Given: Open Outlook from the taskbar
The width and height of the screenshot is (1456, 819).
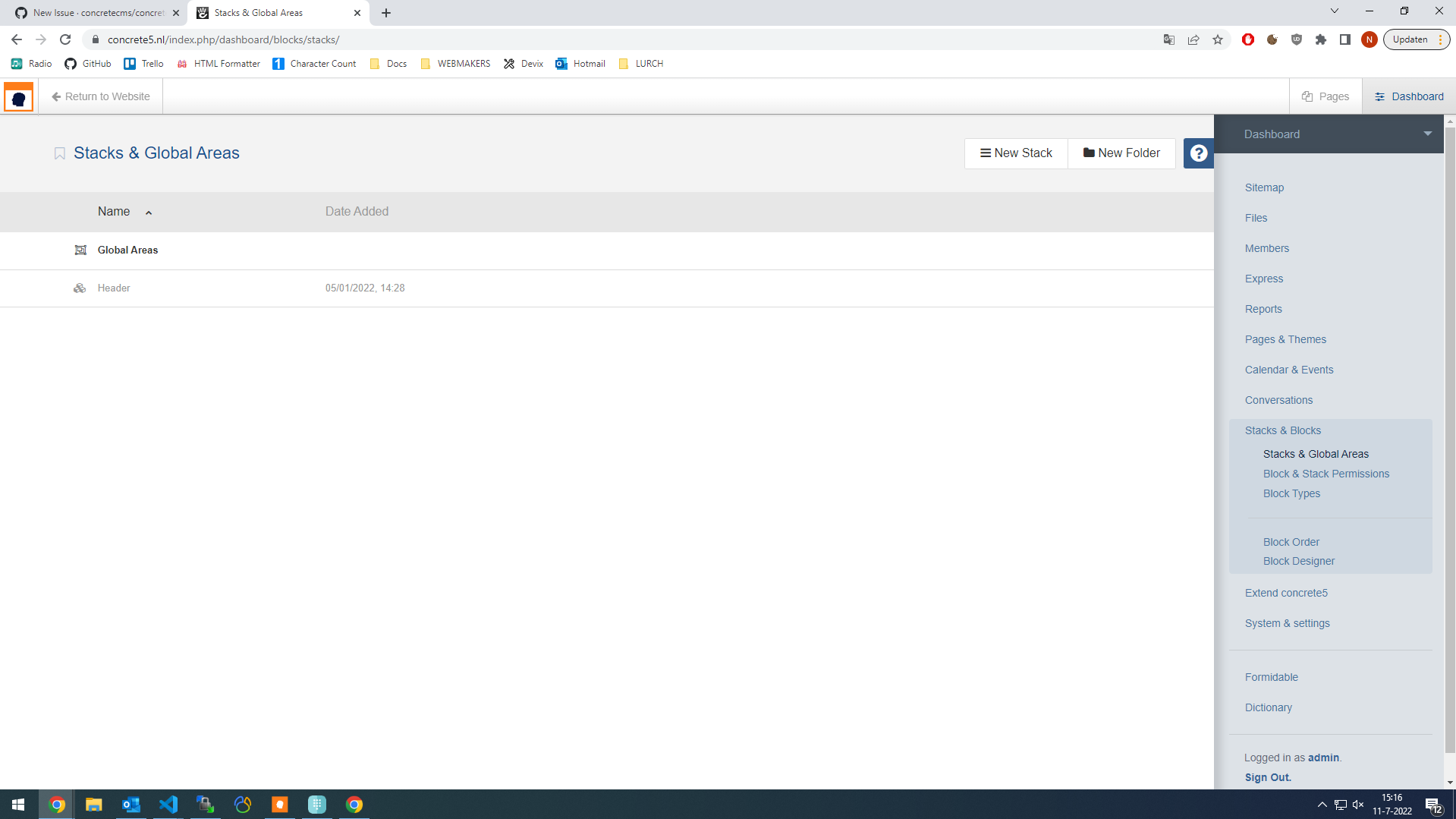Looking at the screenshot, I should point(131,804).
